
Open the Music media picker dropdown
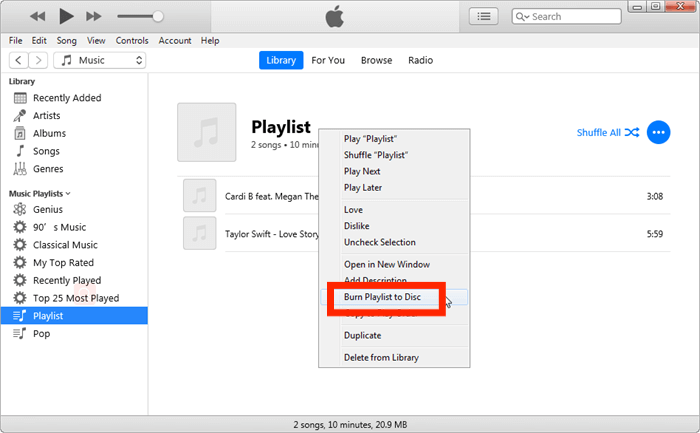pyautogui.click(x=100, y=60)
